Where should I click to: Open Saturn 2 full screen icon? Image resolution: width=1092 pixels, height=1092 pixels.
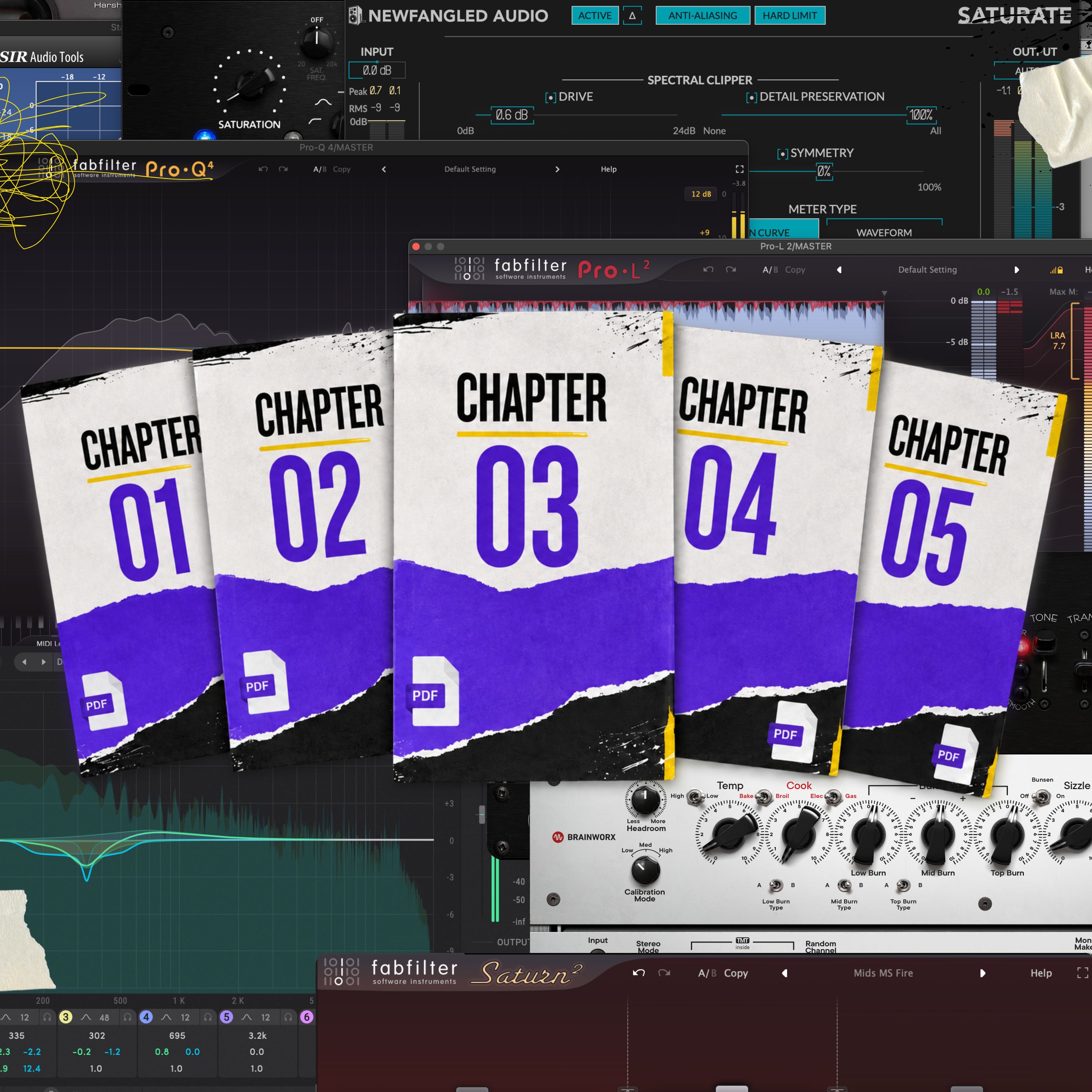(x=1083, y=973)
